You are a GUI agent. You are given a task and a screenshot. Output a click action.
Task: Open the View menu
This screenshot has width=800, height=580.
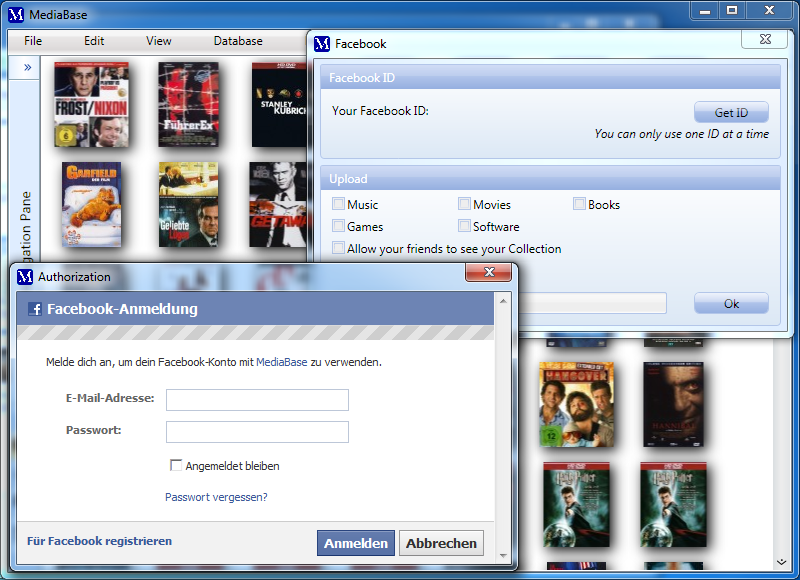[159, 41]
